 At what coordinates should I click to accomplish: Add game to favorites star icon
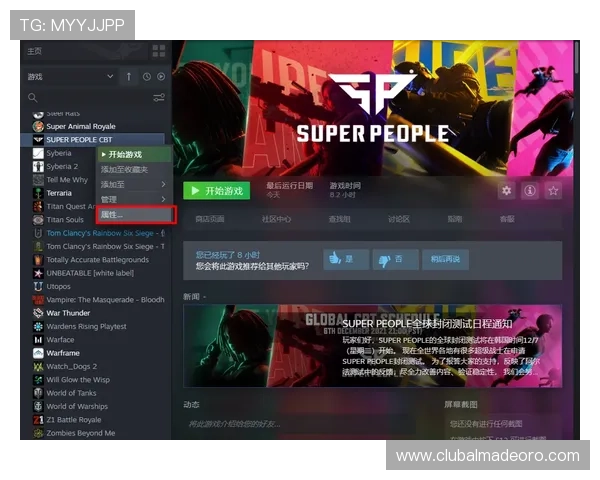click(x=553, y=191)
